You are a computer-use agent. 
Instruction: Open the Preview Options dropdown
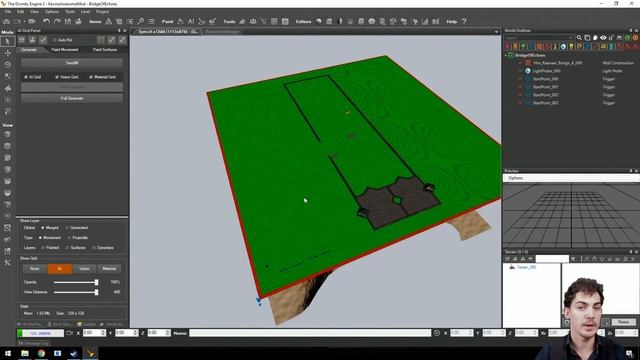[x=516, y=178]
